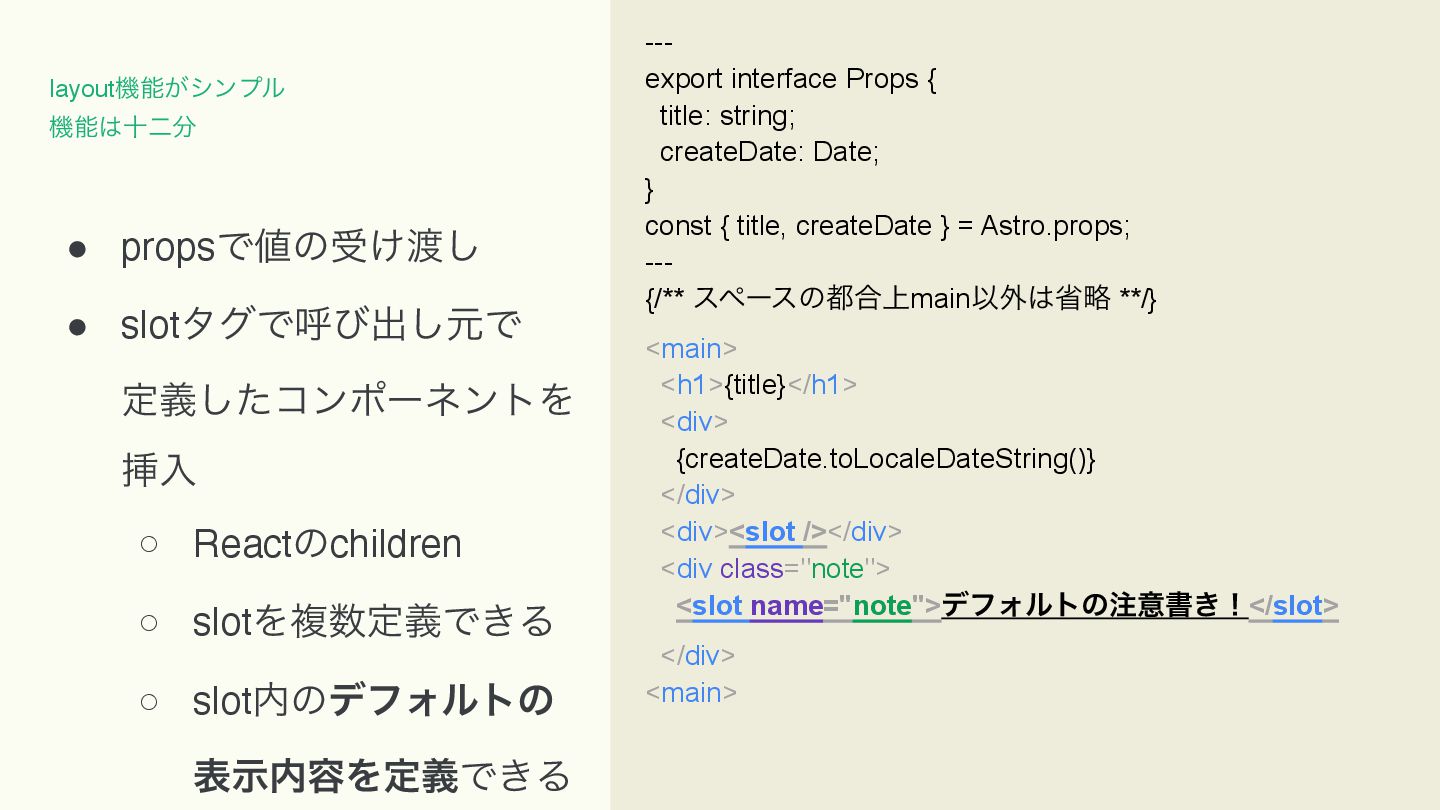Click the "createDate: Date;" code line
Viewport: 1440px width, 810px height.
click(769, 152)
